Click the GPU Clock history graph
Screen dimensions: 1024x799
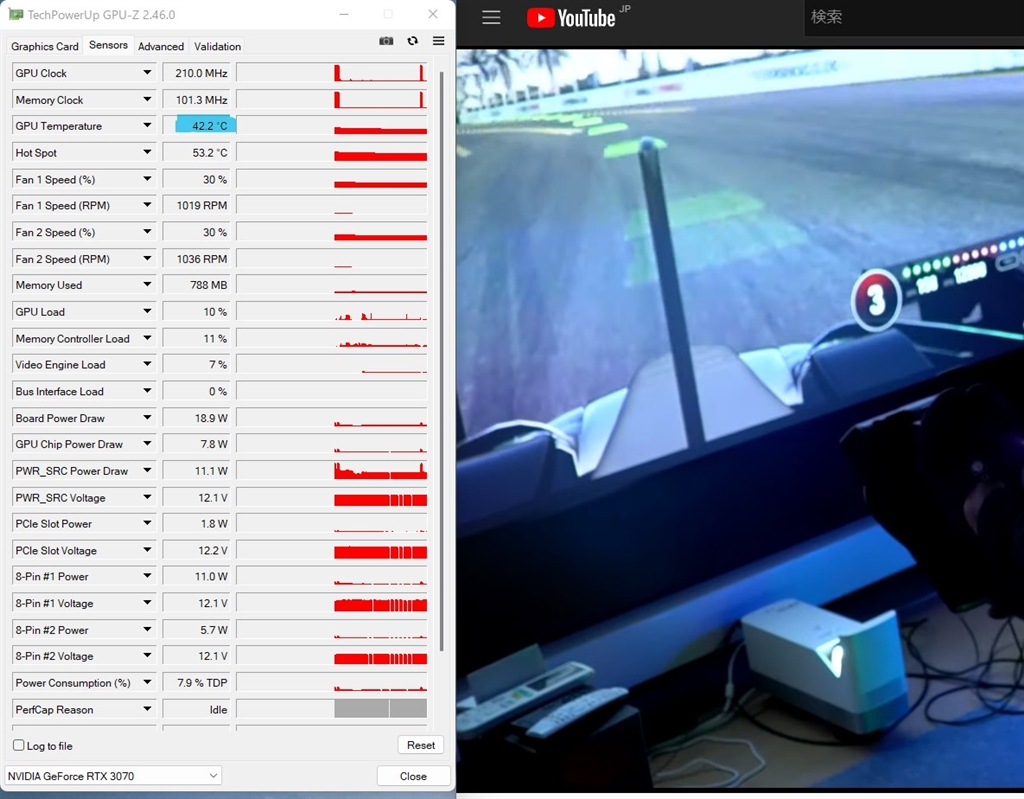pos(332,73)
